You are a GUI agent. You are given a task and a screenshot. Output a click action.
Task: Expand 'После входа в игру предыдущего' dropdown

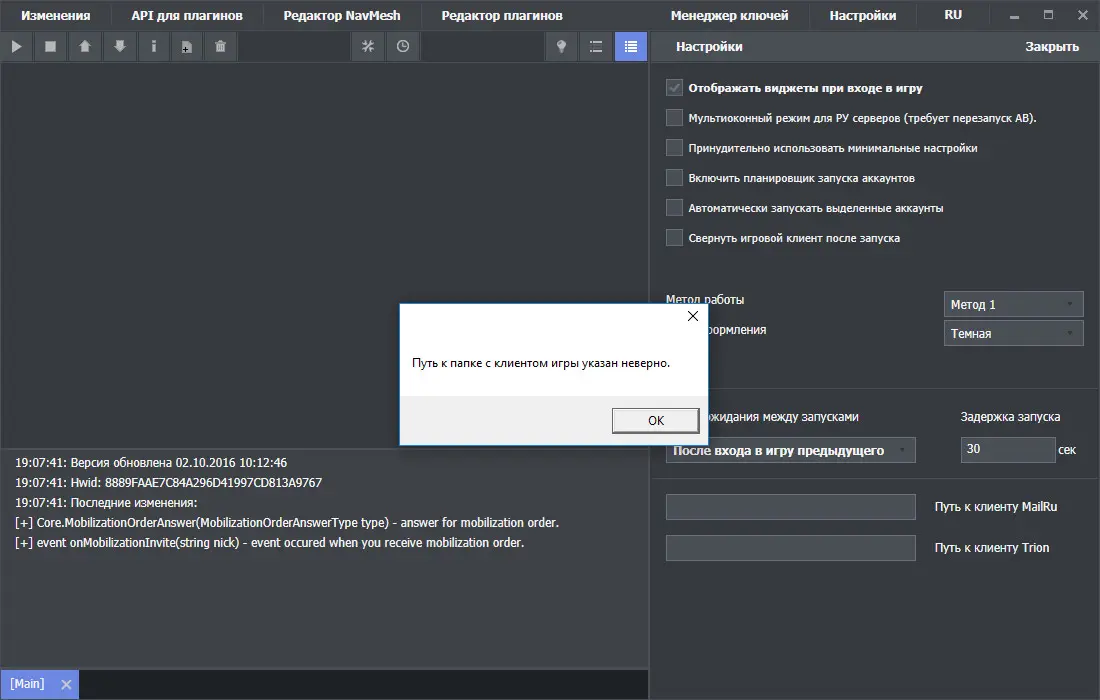coord(790,450)
